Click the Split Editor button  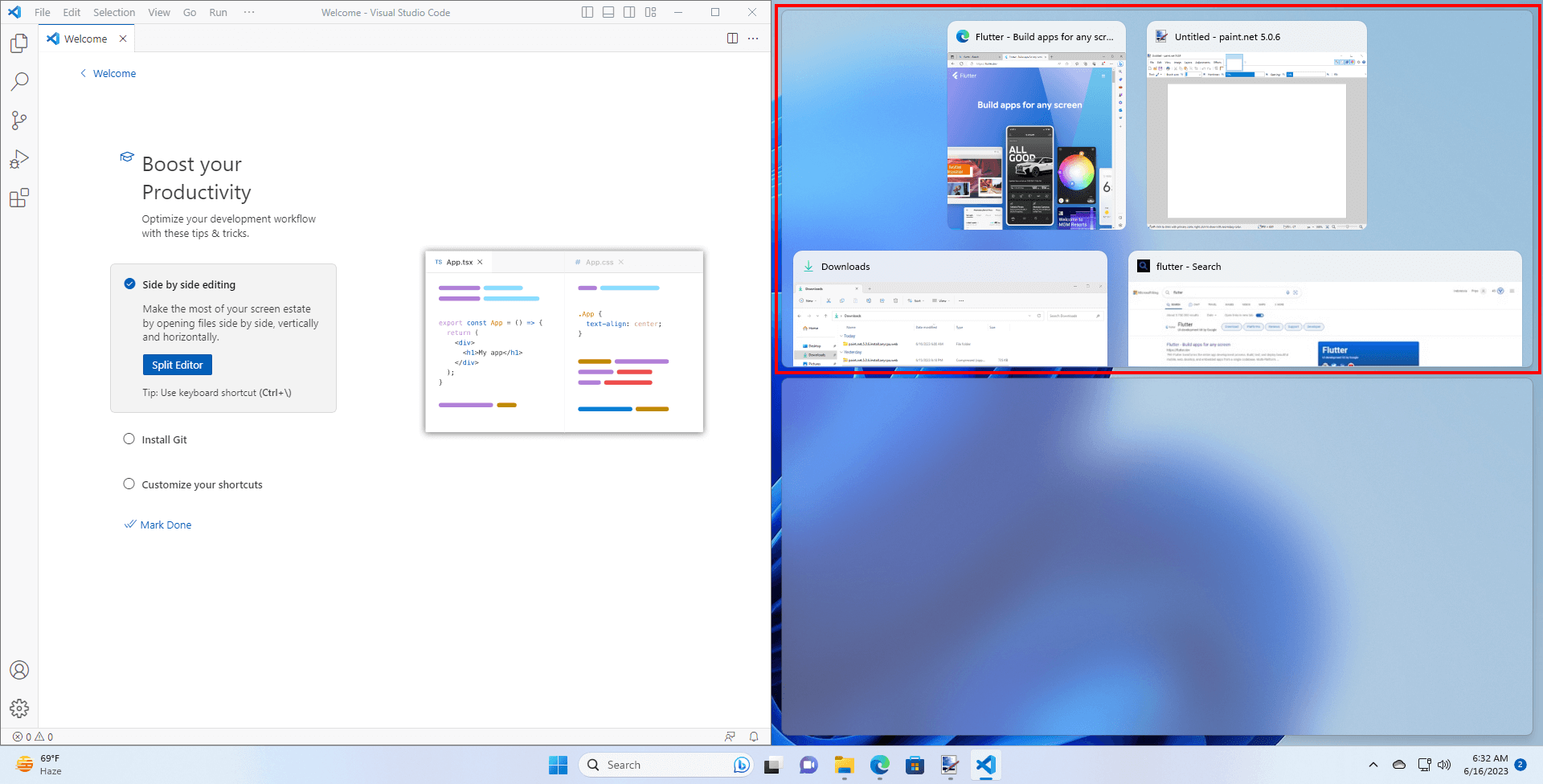pos(178,365)
